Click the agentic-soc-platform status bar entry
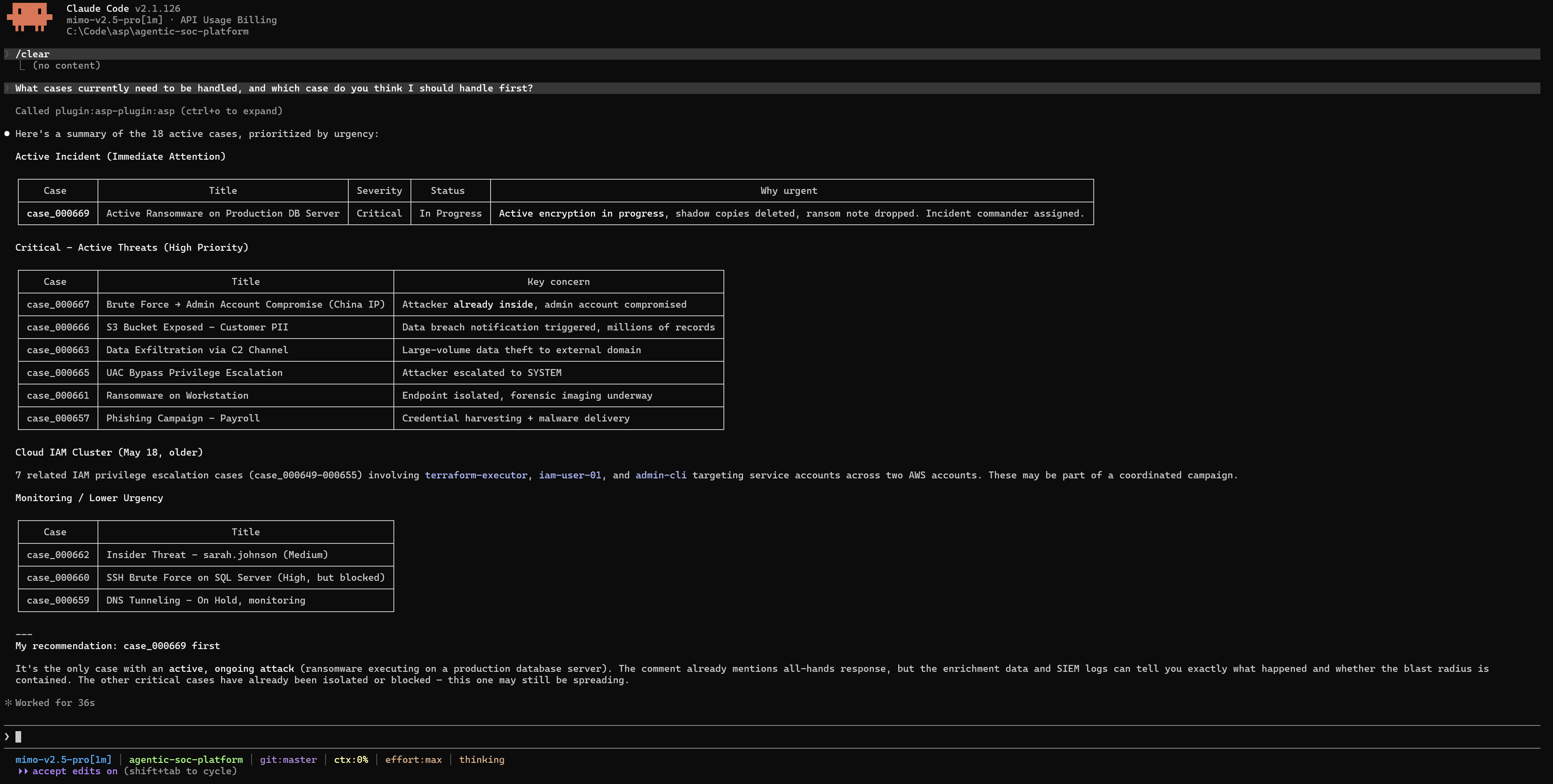 coord(186,760)
